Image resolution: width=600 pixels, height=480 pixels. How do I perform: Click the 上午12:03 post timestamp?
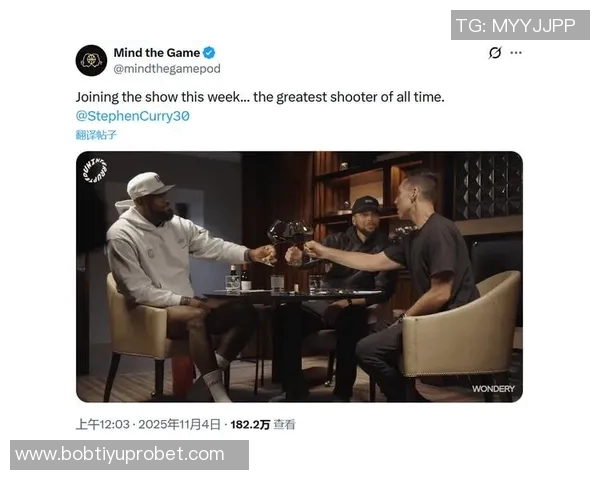[103, 424]
